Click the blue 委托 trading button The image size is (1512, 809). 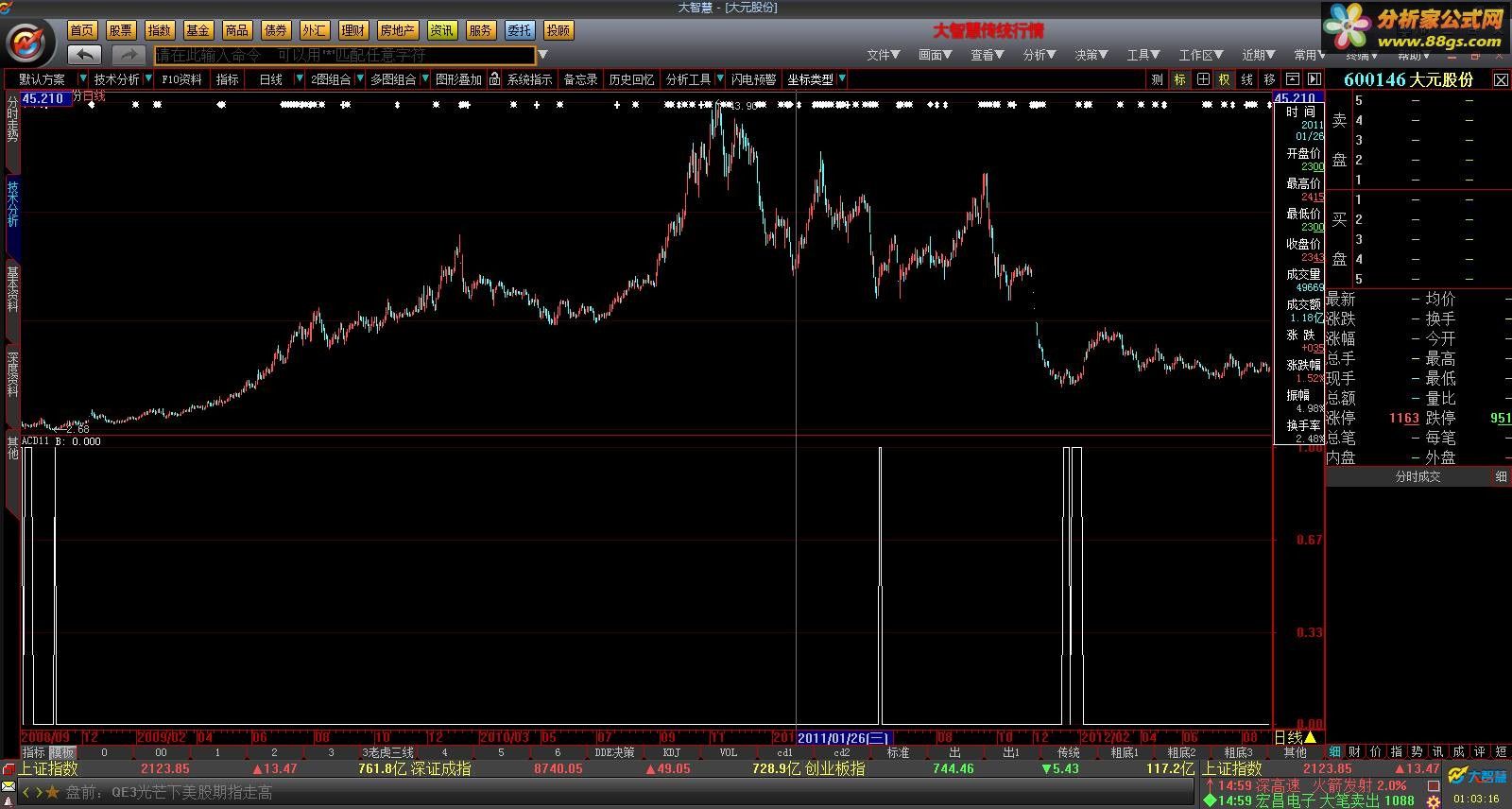[520, 30]
